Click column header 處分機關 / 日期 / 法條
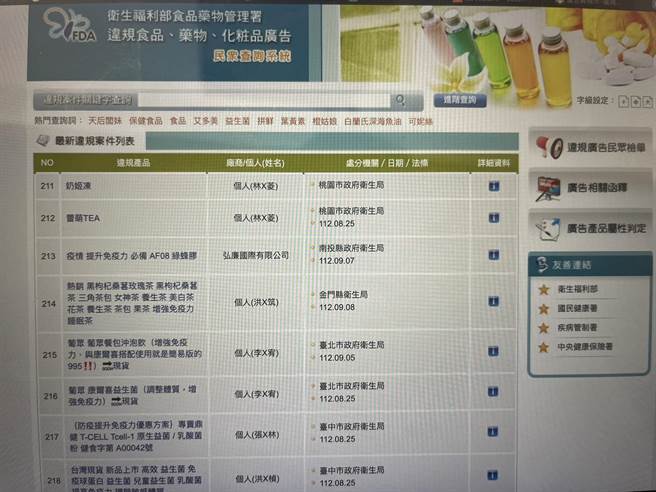 pyautogui.click(x=387, y=163)
